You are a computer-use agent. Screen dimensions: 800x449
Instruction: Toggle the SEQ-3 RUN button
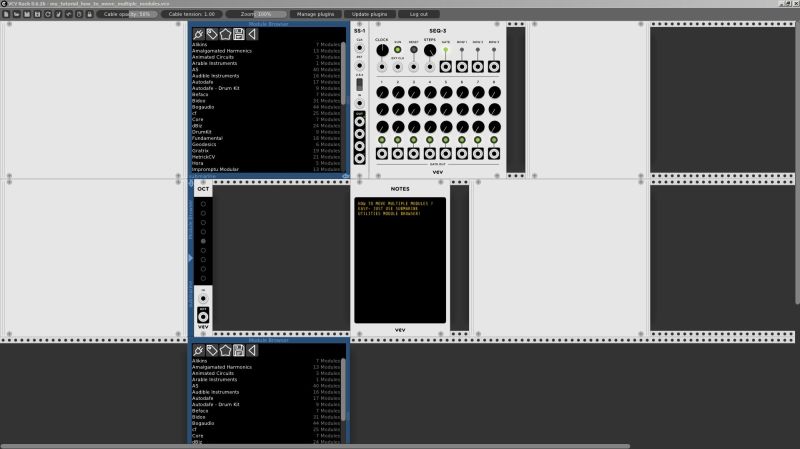click(397, 49)
